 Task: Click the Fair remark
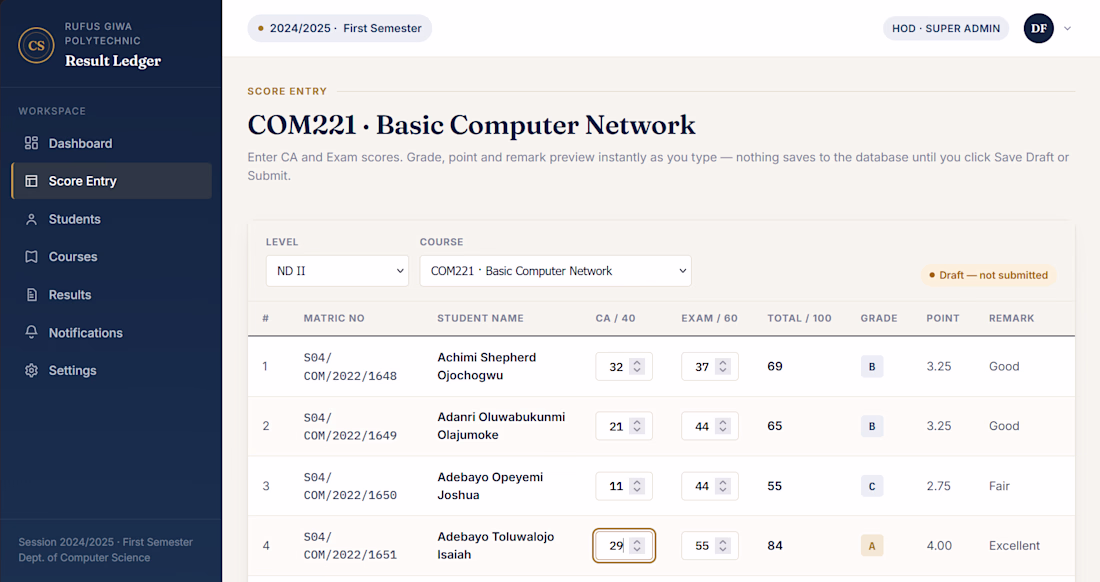(999, 486)
